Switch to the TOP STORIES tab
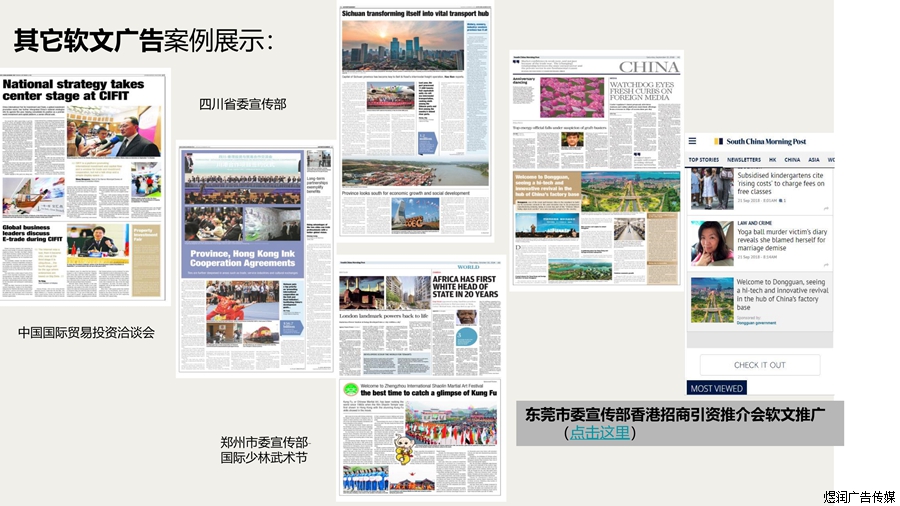Image resolution: width=900 pixels, height=506 pixels. tap(704, 160)
